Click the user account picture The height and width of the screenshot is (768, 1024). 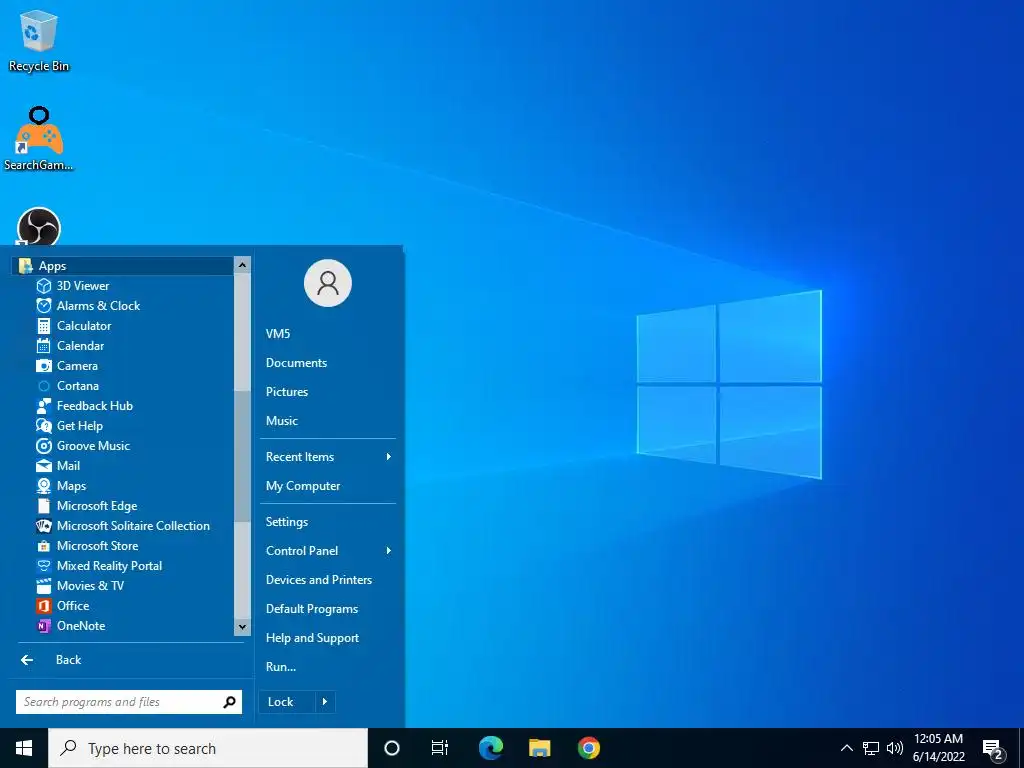click(x=328, y=283)
